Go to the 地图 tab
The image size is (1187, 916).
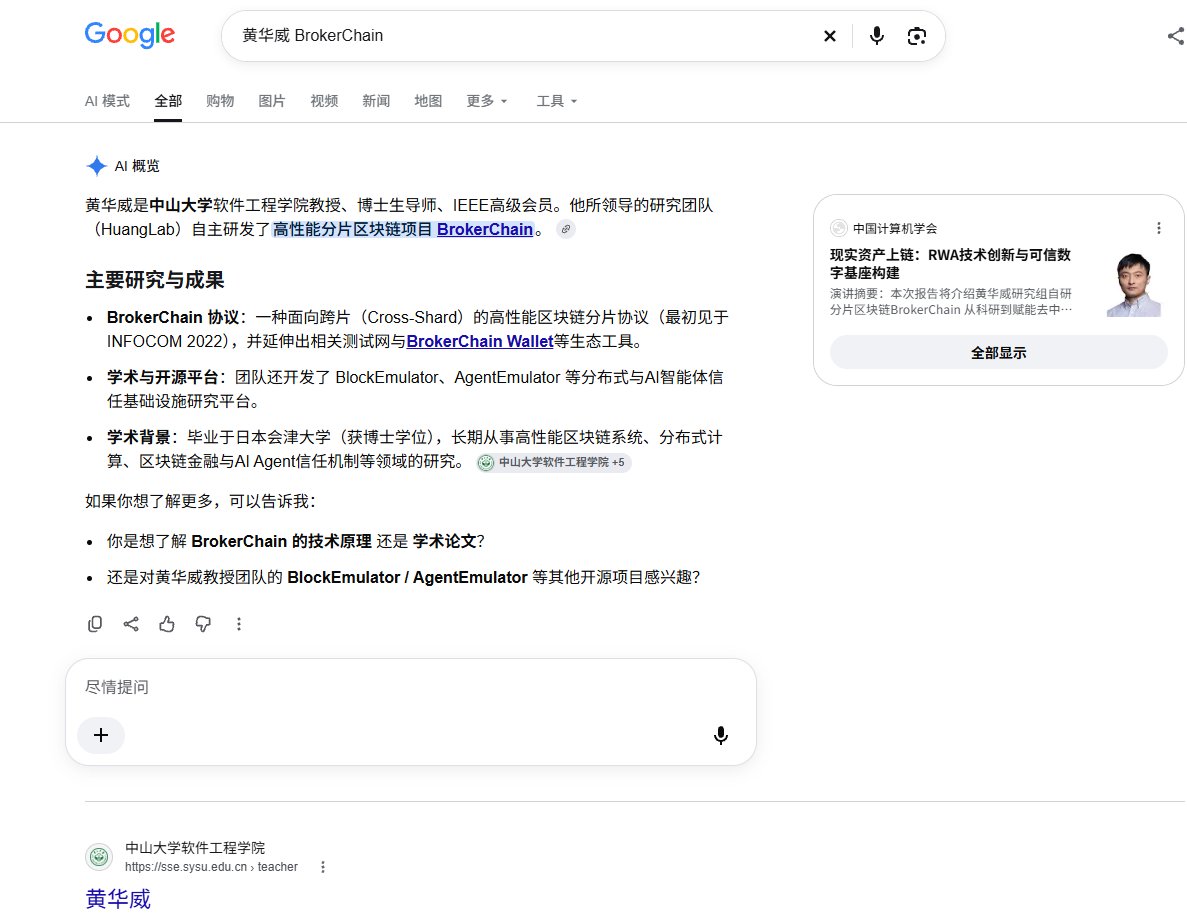428,101
